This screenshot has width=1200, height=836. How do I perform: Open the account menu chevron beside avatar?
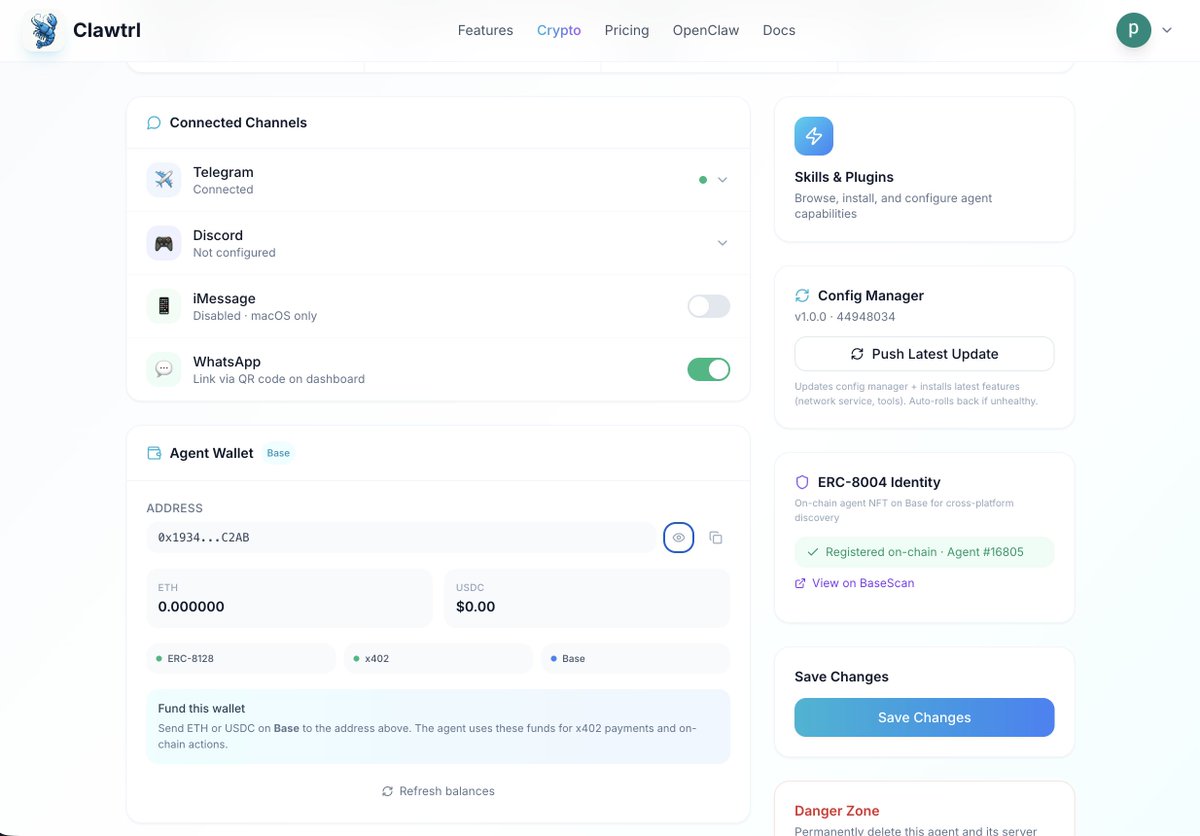(x=1166, y=31)
